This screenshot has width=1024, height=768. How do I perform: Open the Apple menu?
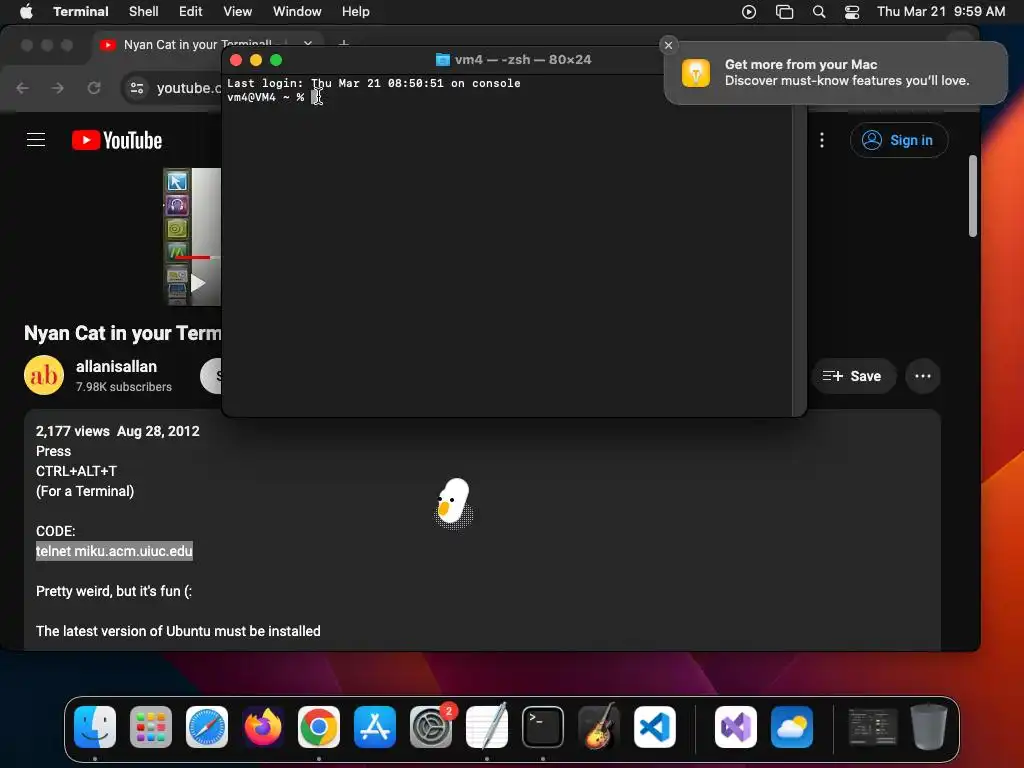click(26, 11)
